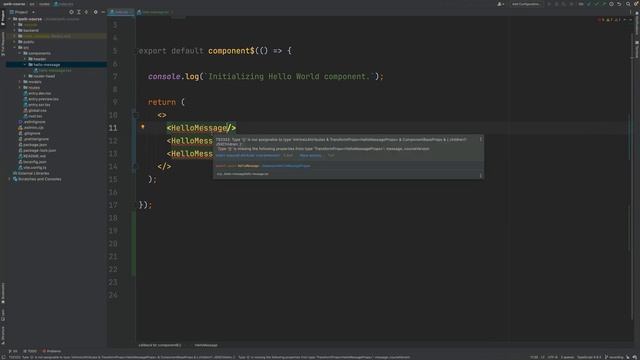The height and width of the screenshot is (360, 640).
Task: Collapse the qwik-course root folder
Action: pos(10,19)
